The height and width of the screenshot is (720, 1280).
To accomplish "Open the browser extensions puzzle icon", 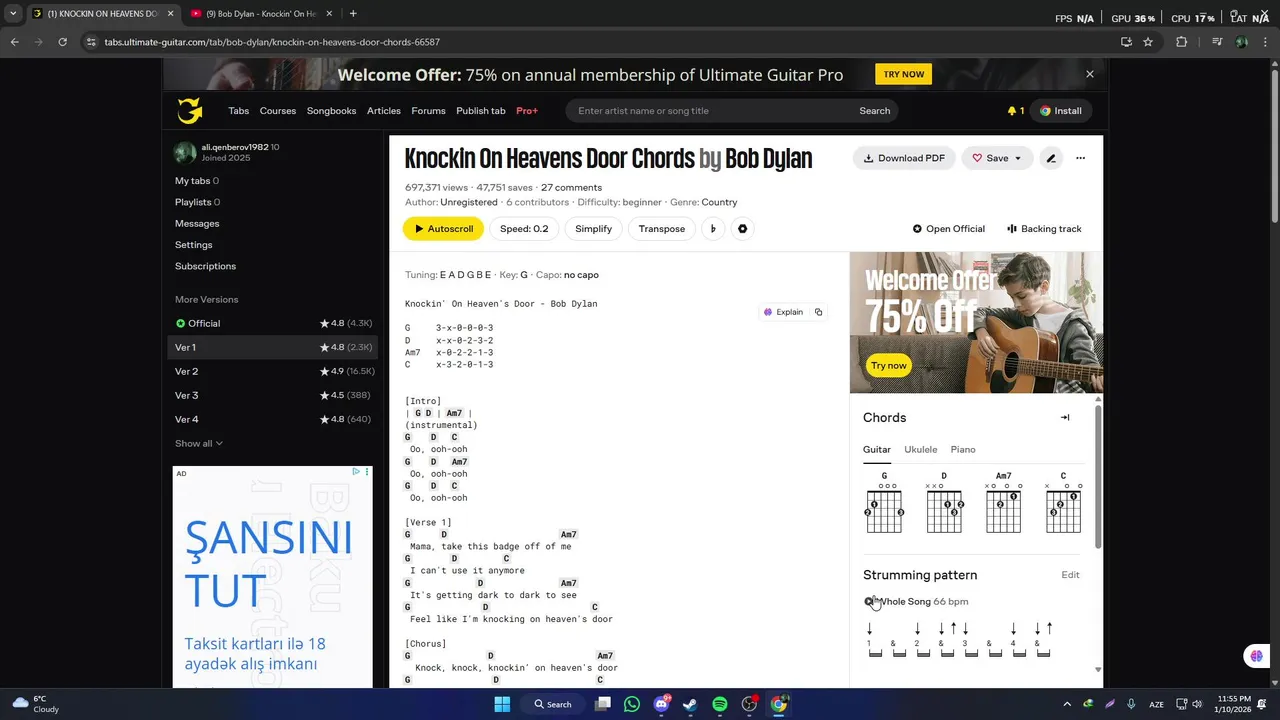I will (1182, 42).
